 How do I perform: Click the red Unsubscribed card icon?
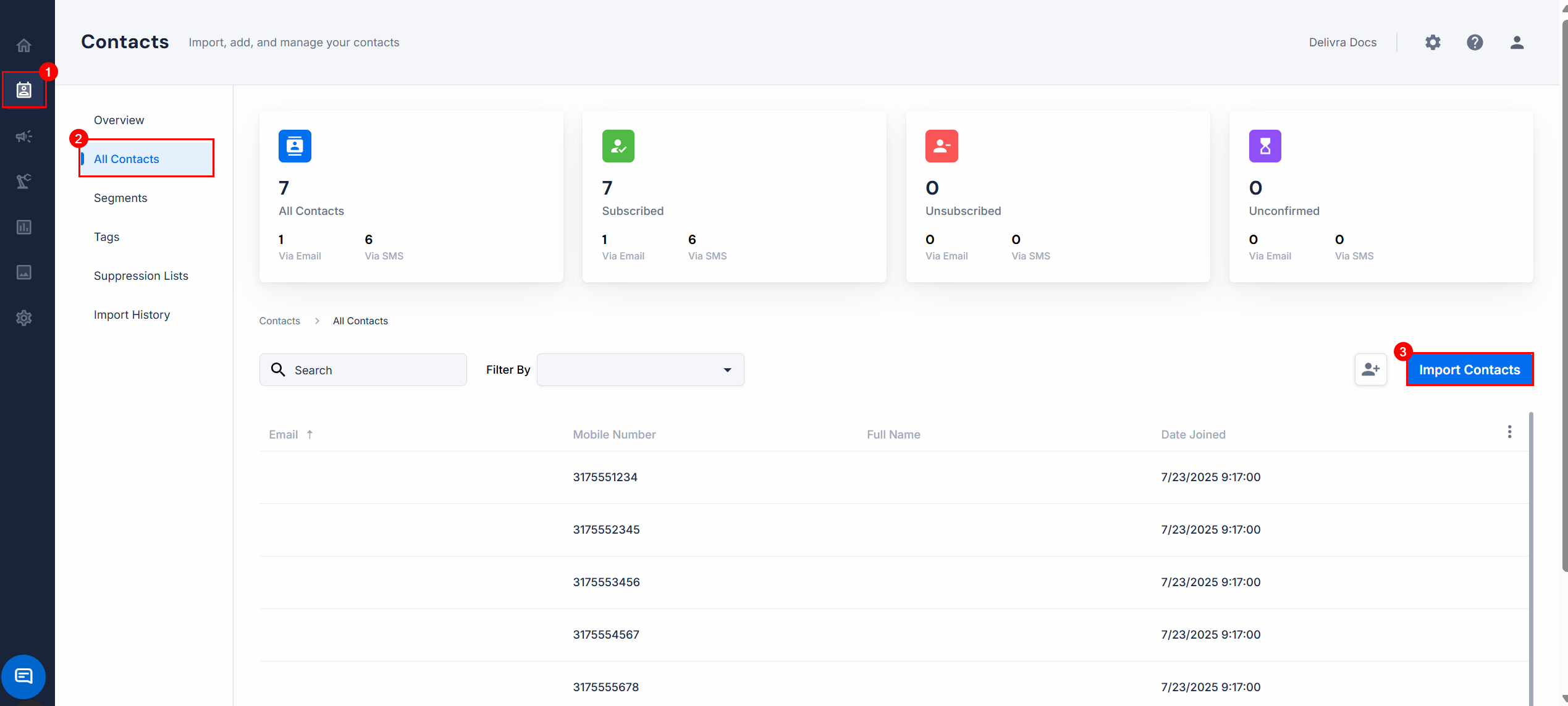pos(942,146)
